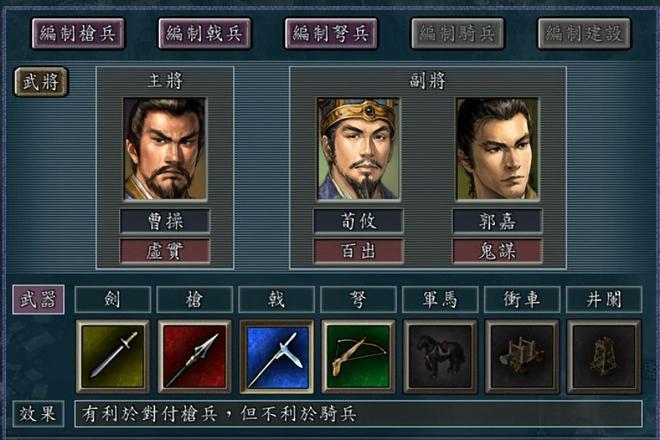660x440 pixels.
Task: Select the red spear (槍) weapon icon
Action: [x=194, y=356]
